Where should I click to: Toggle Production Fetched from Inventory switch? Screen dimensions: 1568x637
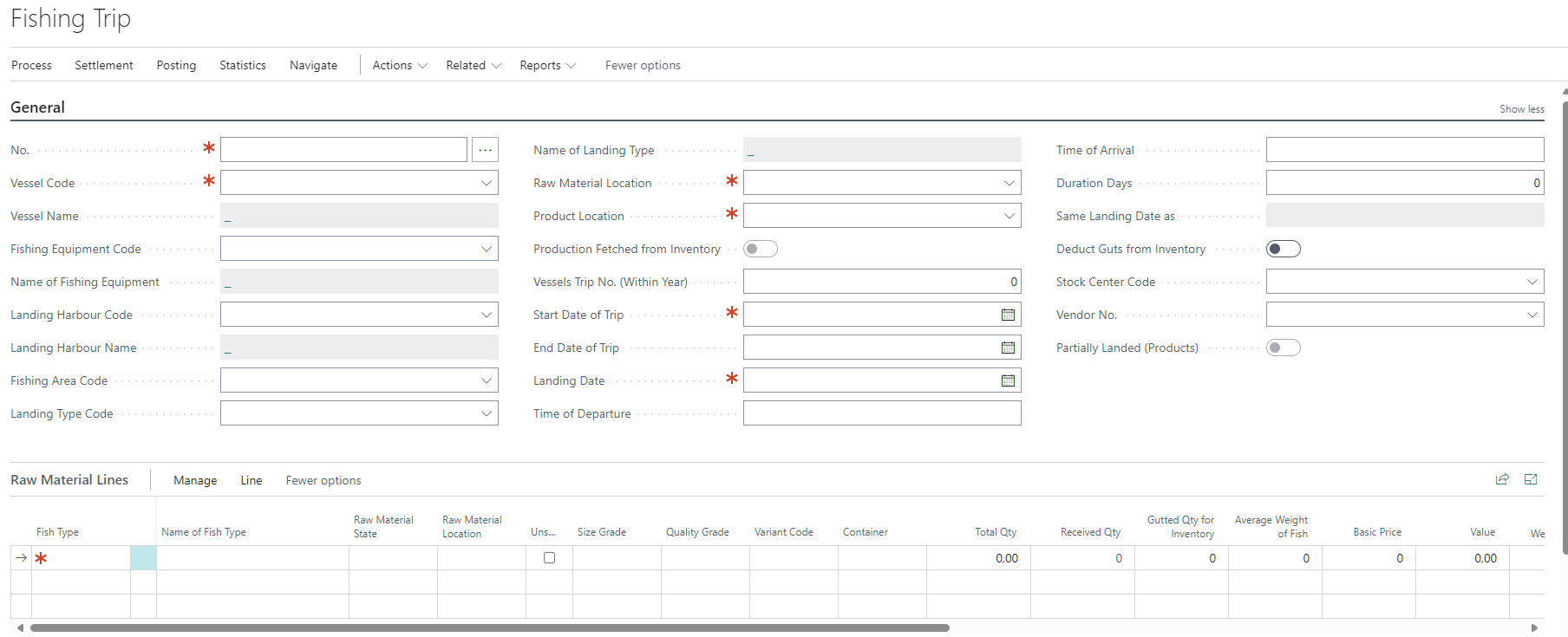point(761,249)
